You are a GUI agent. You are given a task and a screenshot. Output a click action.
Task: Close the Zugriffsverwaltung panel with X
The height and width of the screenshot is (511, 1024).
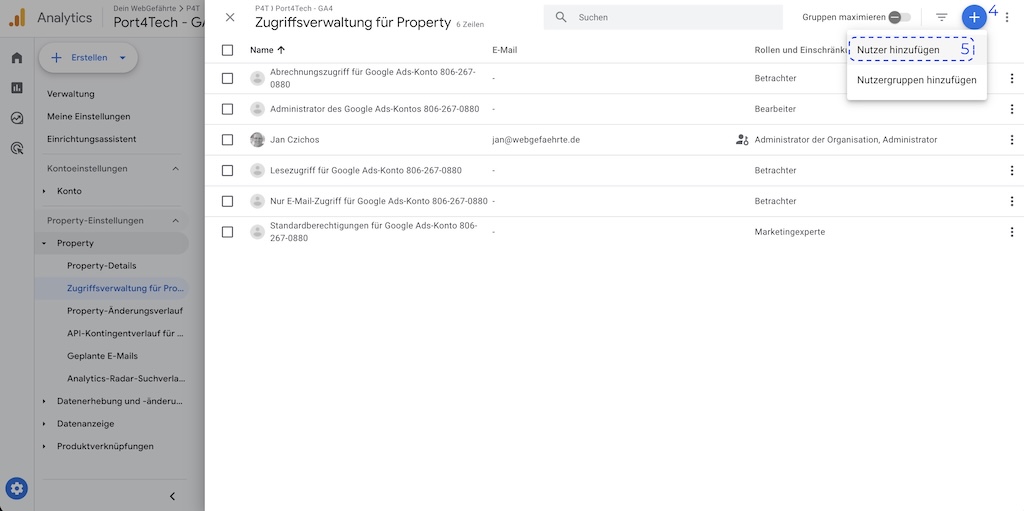230,18
